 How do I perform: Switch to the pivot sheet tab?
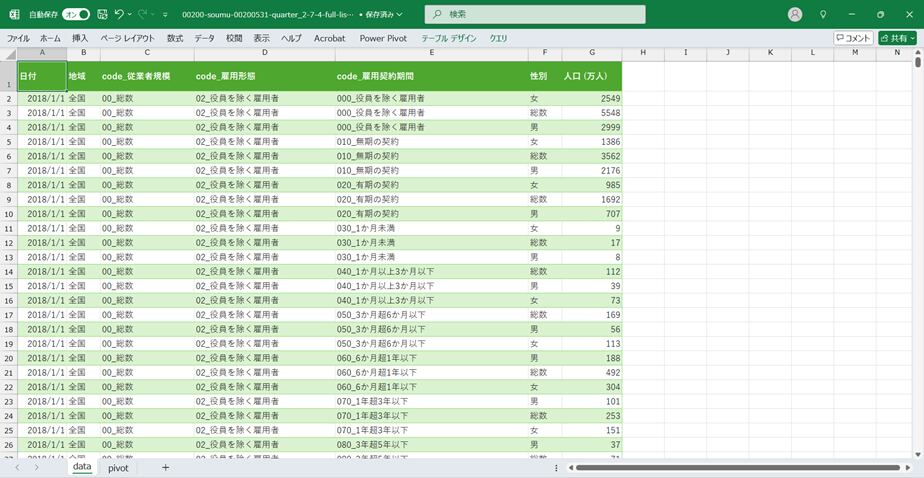tap(118, 467)
